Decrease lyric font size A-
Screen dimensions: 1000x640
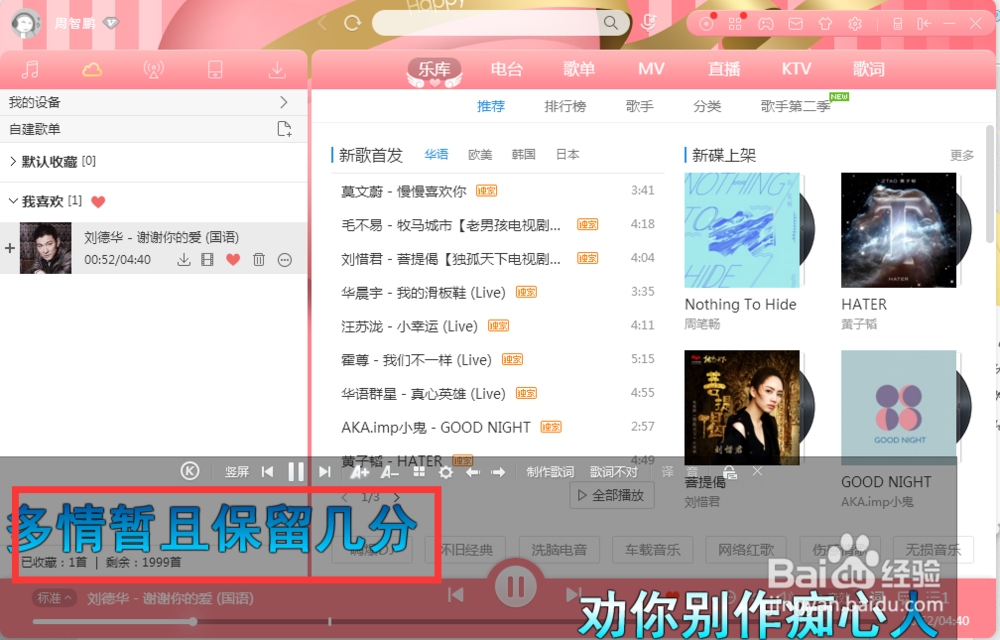click(390, 472)
